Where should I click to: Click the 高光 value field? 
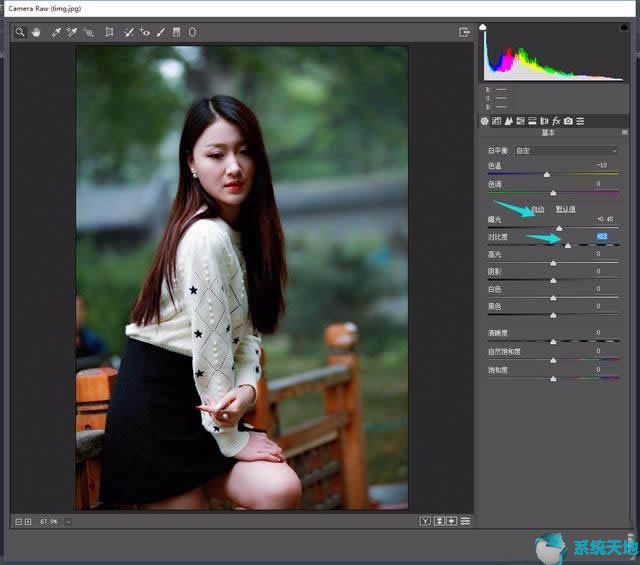pyautogui.click(x=598, y=254)
